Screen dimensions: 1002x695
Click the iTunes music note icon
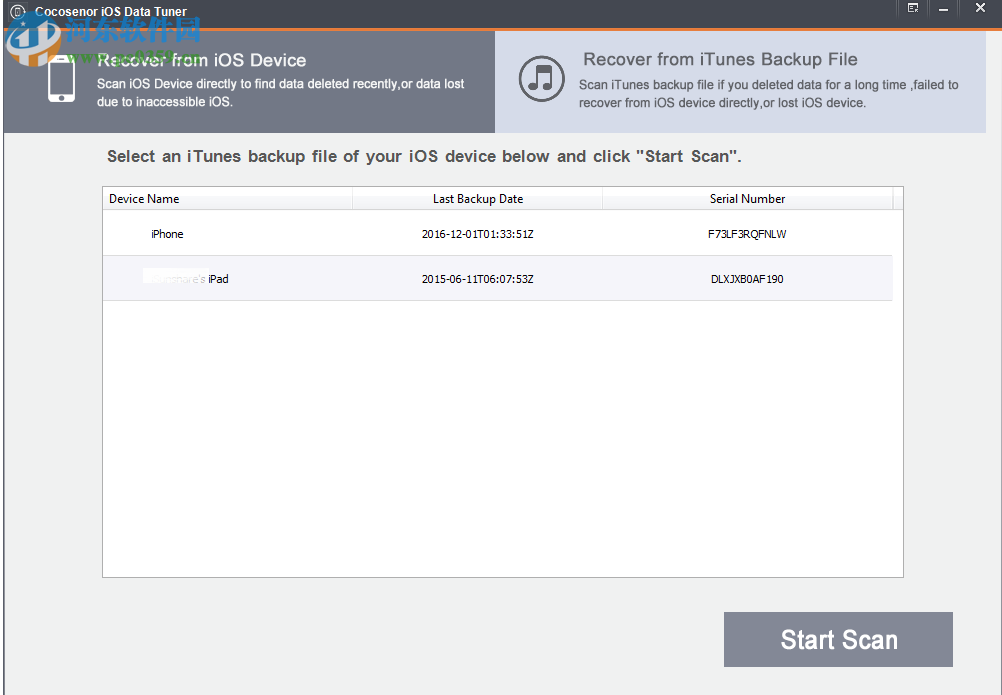coord(541,79)
